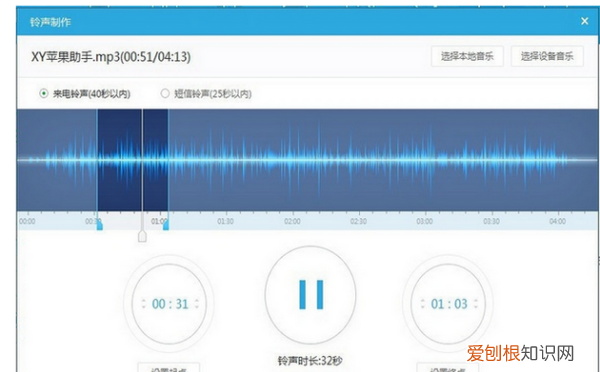Click the 01:03 end time value
600x372 pixels.
pyautogui.click(x=449, y=304)
